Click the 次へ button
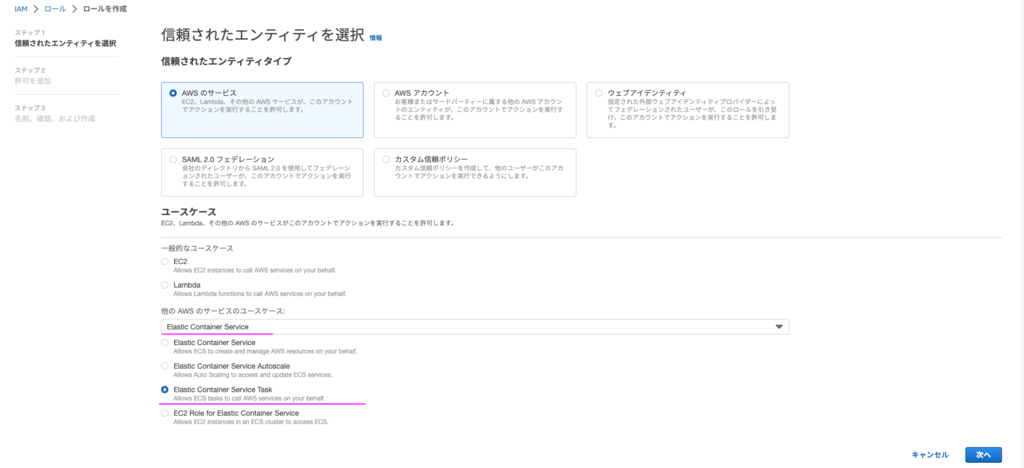 click(x=984, y=455)
